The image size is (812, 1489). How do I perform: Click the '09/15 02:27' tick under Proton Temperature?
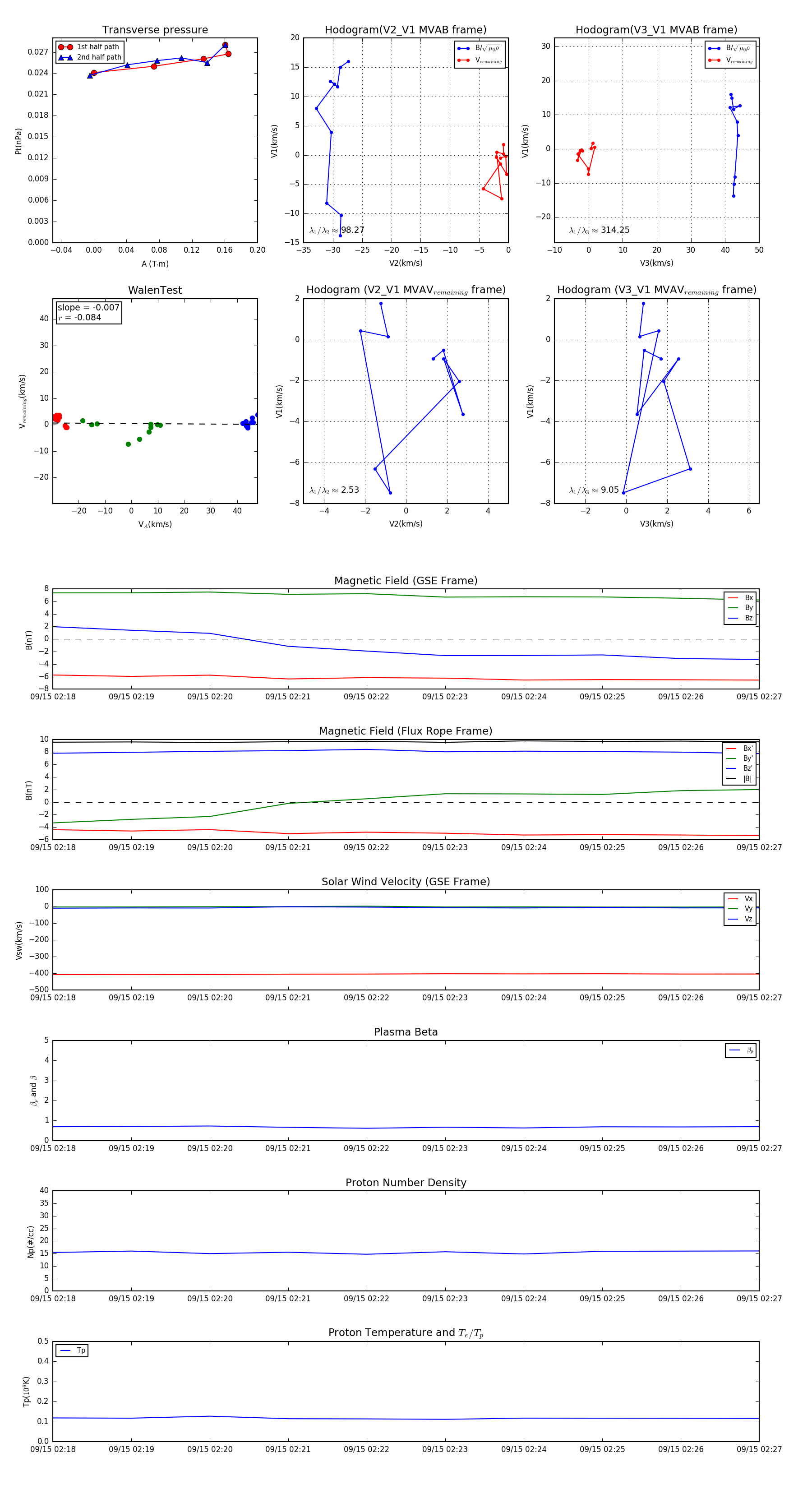click(x=759, y=1449)
